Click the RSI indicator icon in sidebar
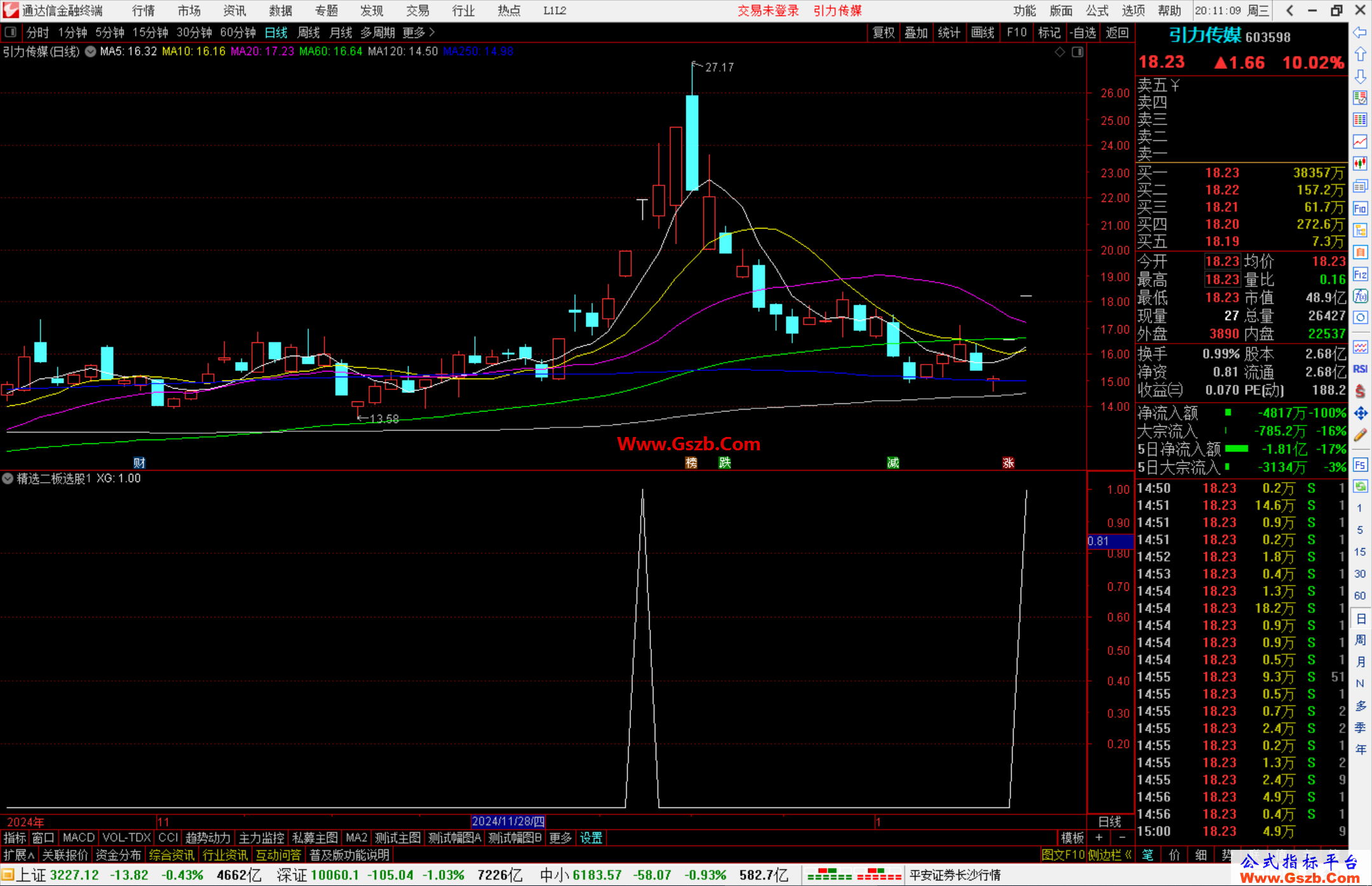1372x886 pixels. pyautogui.click(x=1360, y=369)
